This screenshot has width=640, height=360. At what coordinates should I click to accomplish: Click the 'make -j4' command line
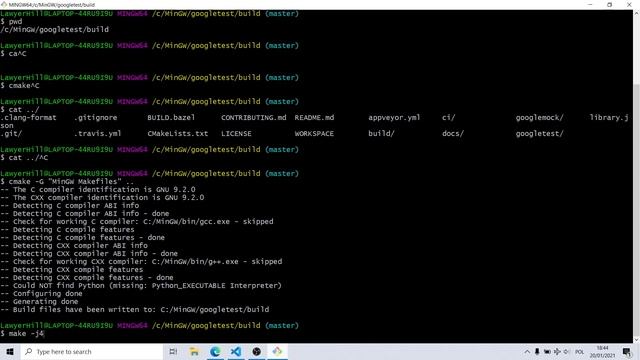[22, 333]
